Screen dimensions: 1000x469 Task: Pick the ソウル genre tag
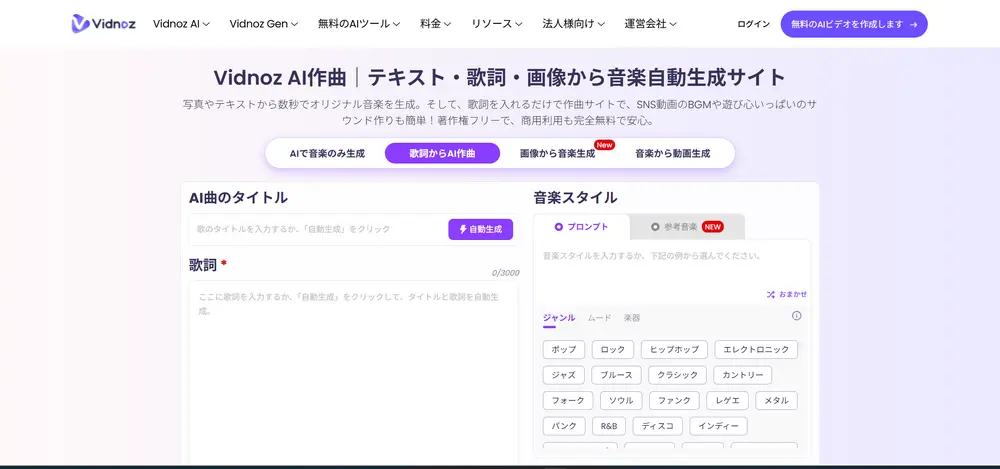pos(621,401)
